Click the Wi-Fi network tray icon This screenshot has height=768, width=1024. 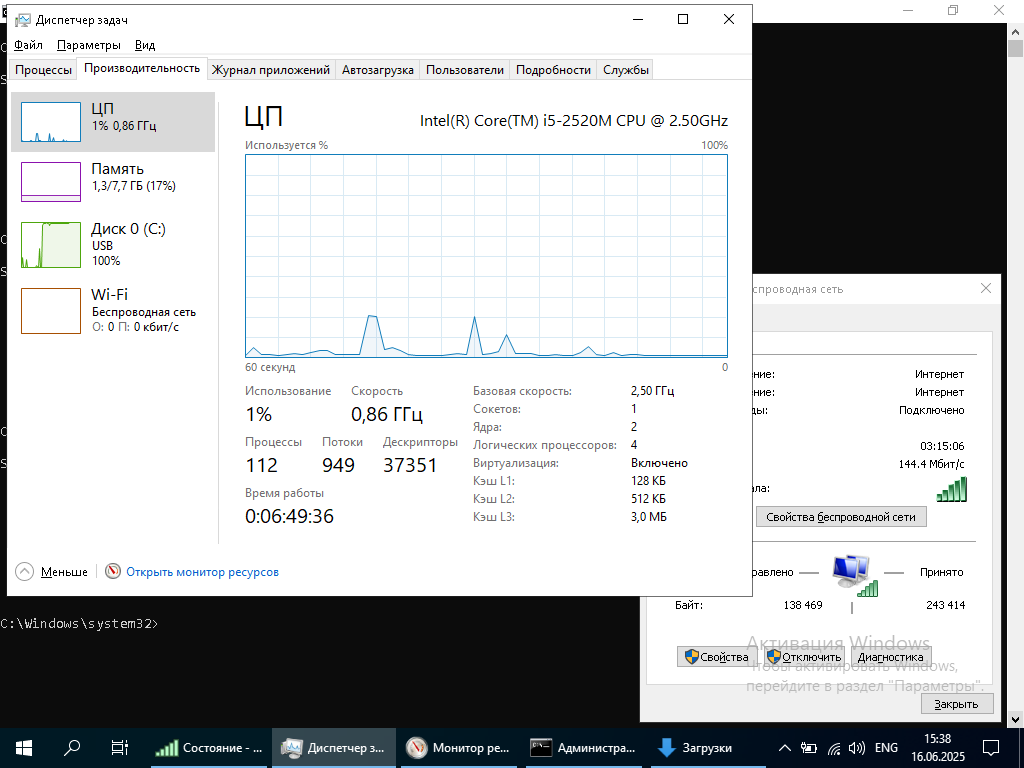click(x=834, y=748)
